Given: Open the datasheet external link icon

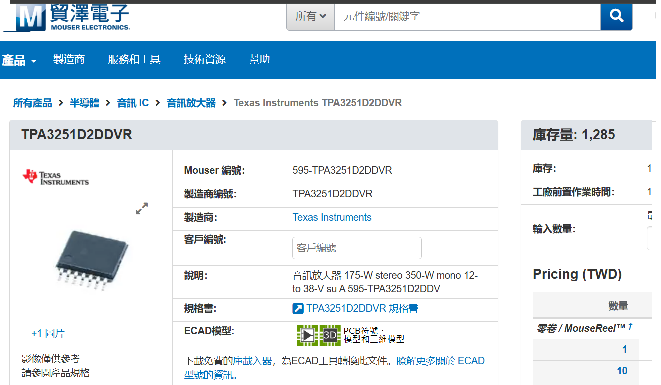Looking at the screenshot, I should (x=298, y=309).
